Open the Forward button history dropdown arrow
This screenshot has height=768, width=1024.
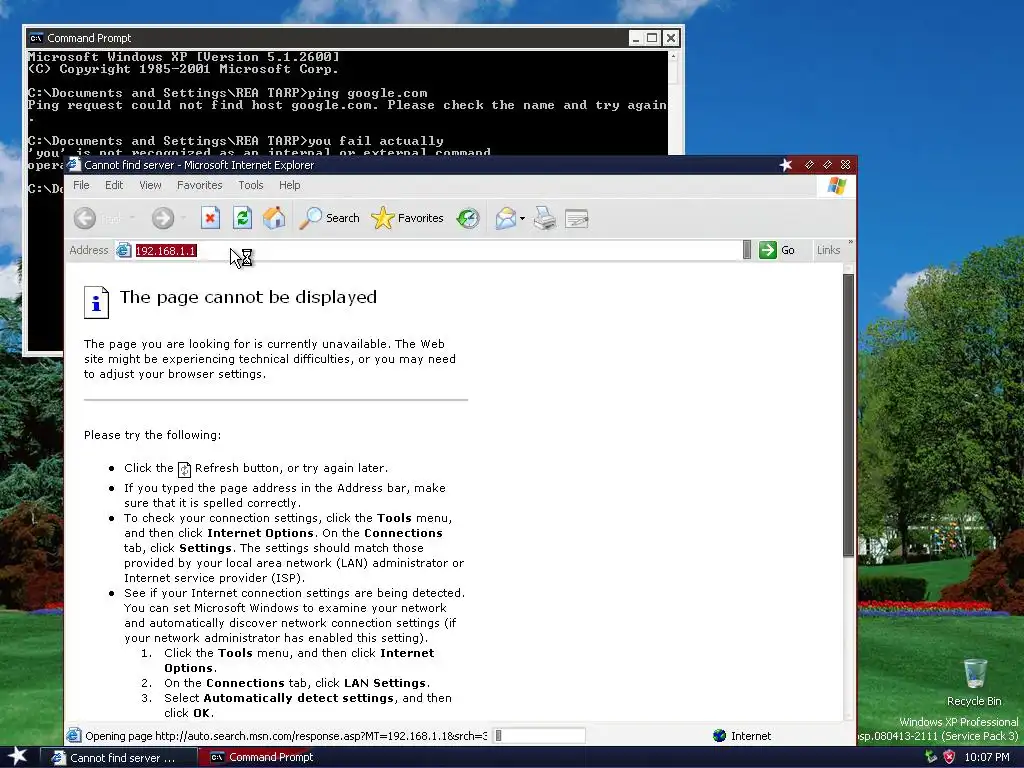(184, 218)
